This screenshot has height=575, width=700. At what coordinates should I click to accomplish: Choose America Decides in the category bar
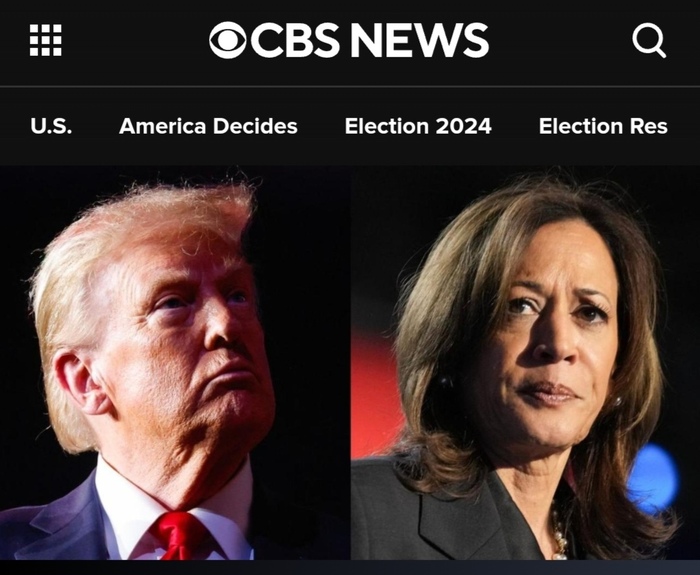(208, 126)
